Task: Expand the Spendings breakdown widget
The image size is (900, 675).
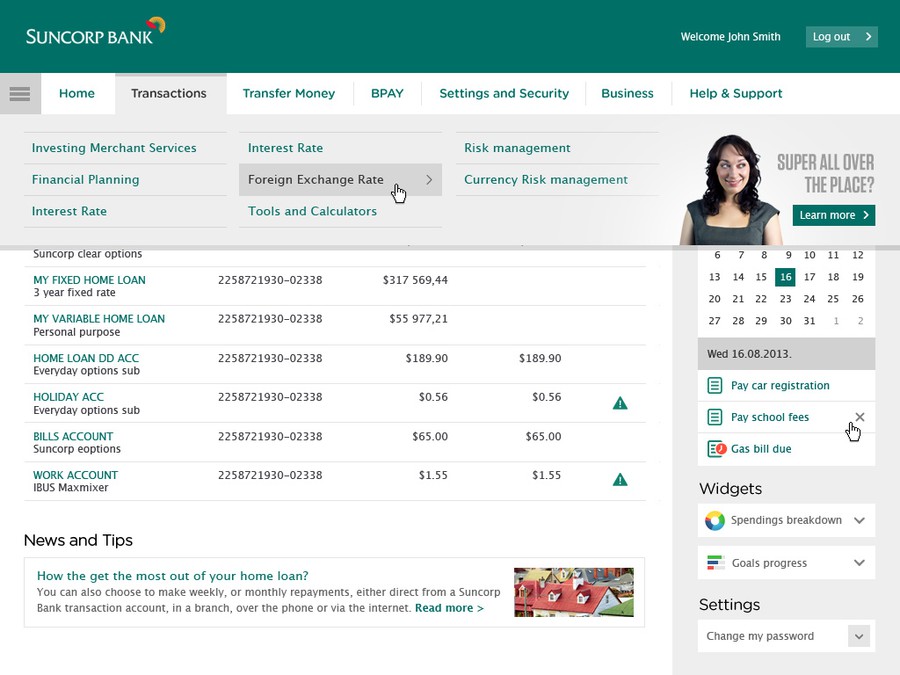Action: (x=859, y=521)
